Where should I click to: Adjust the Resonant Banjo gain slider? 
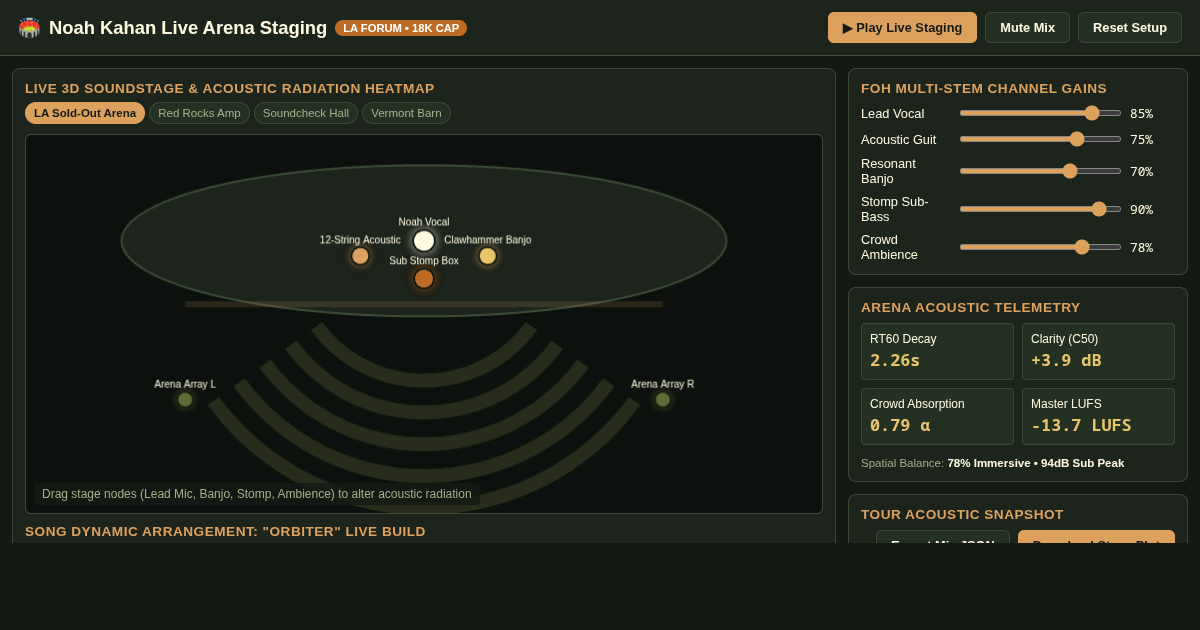[x=1040, y=171]
